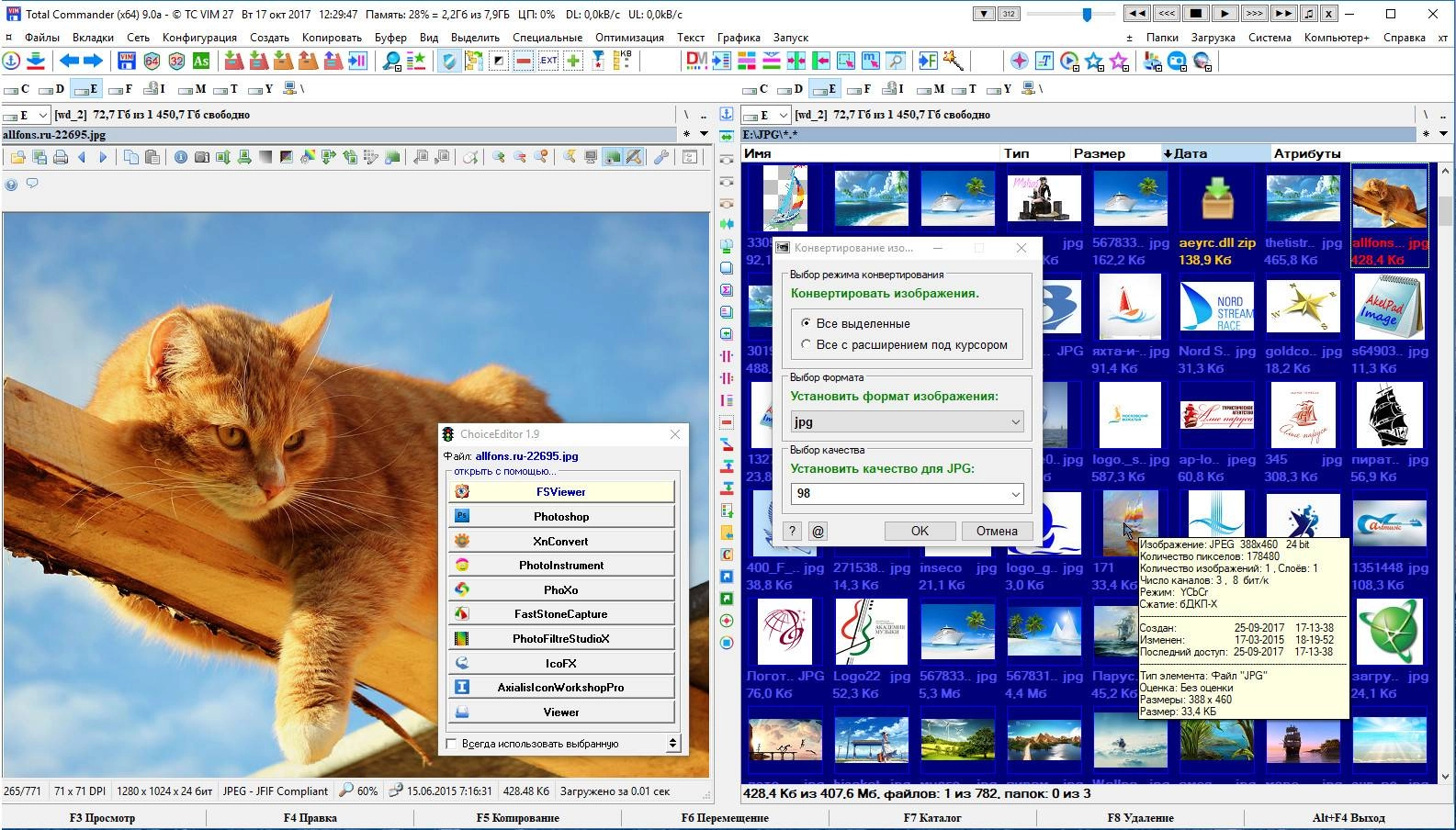This screenshot has height=830, width=1456.
Task: Click the blue help question icon below viewer toolbar
Action: (x=11, y=185)
